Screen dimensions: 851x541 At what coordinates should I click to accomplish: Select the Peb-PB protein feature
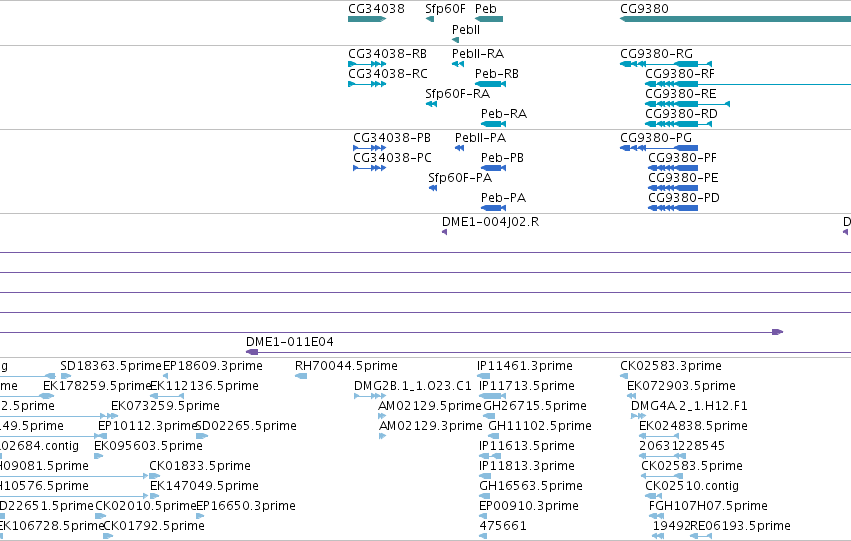[493, 168]
